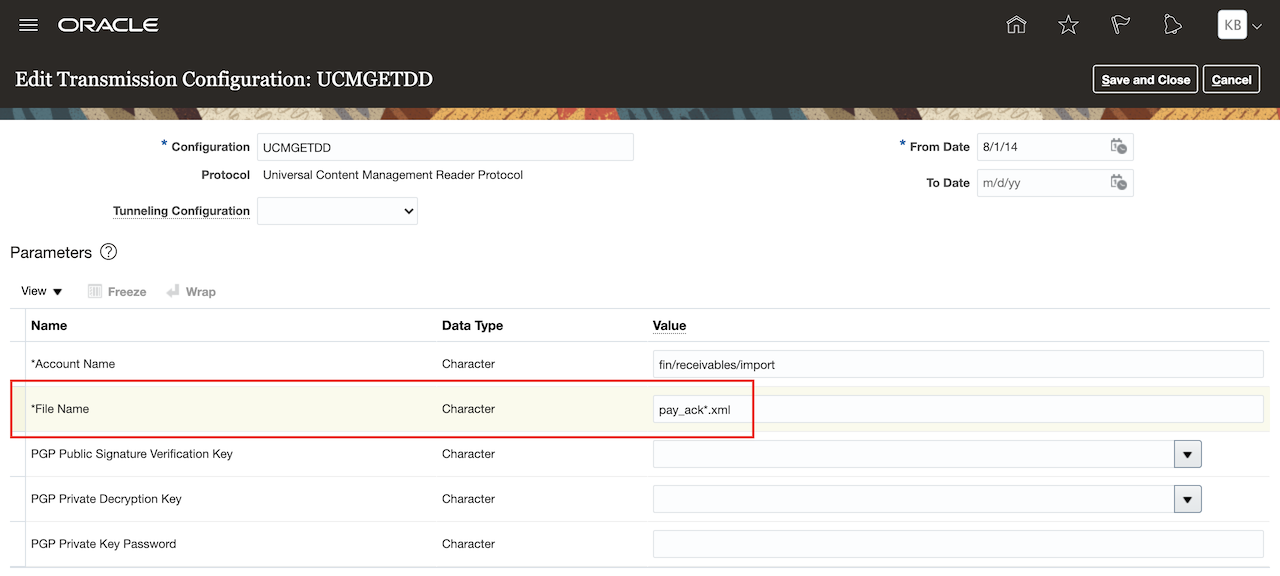Click the Save and Close button
The height and width of the screenshot is (576, 1280).
pos(1145,79)
